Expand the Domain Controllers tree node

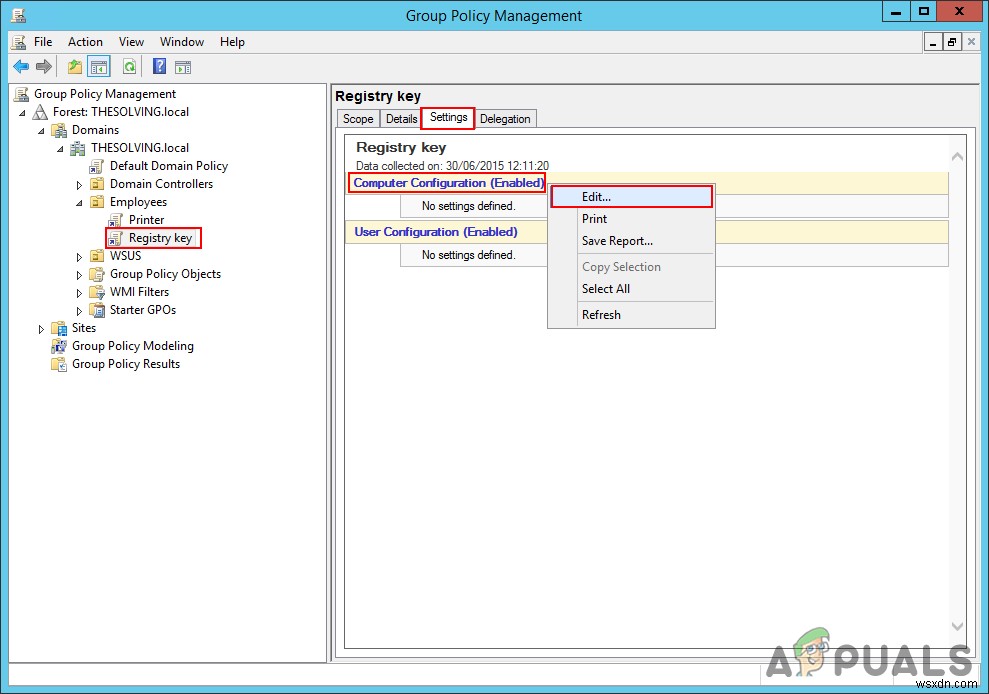point(80,184)
